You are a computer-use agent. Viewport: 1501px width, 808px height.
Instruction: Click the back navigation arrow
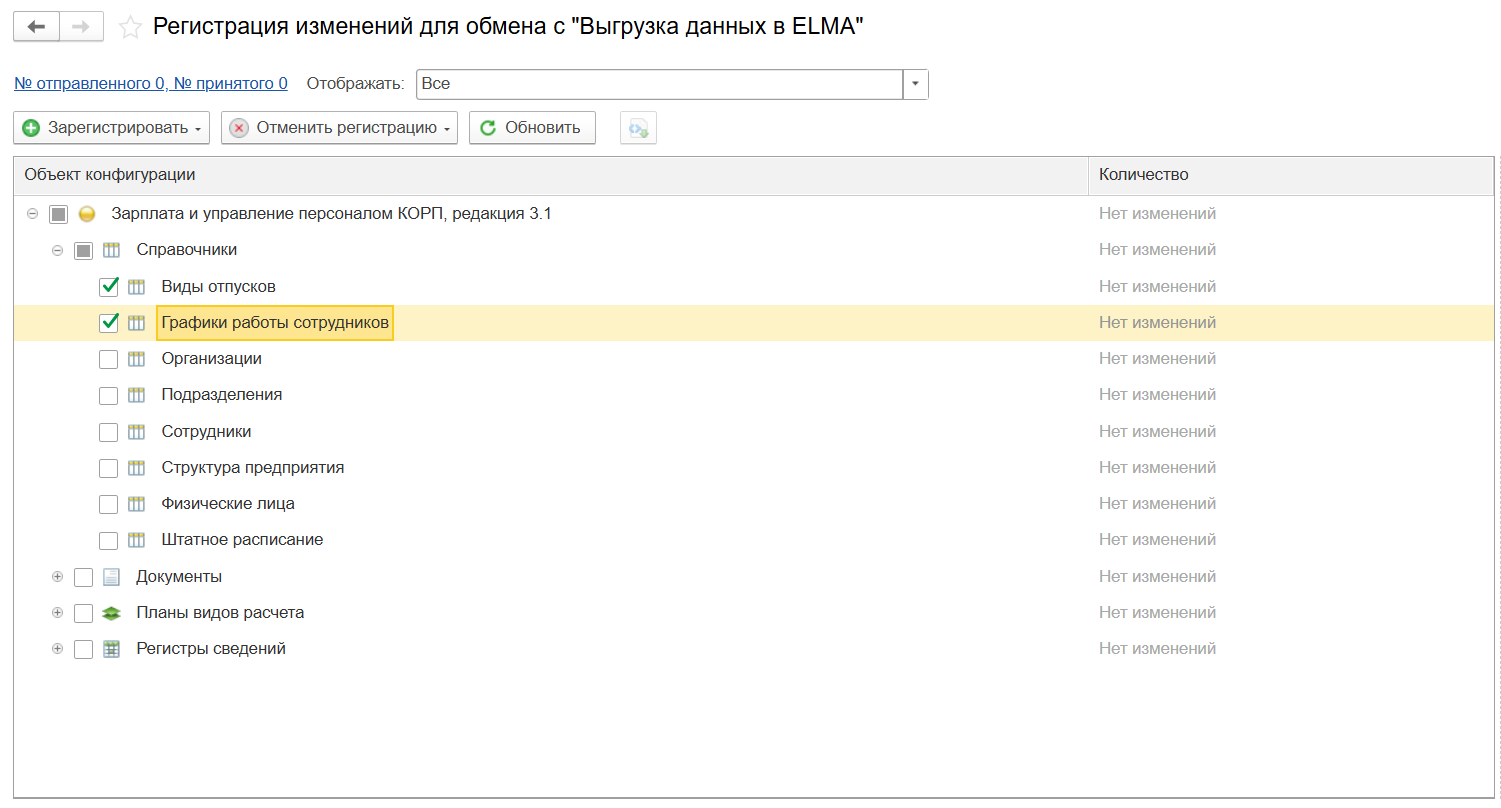pos(36,27)
